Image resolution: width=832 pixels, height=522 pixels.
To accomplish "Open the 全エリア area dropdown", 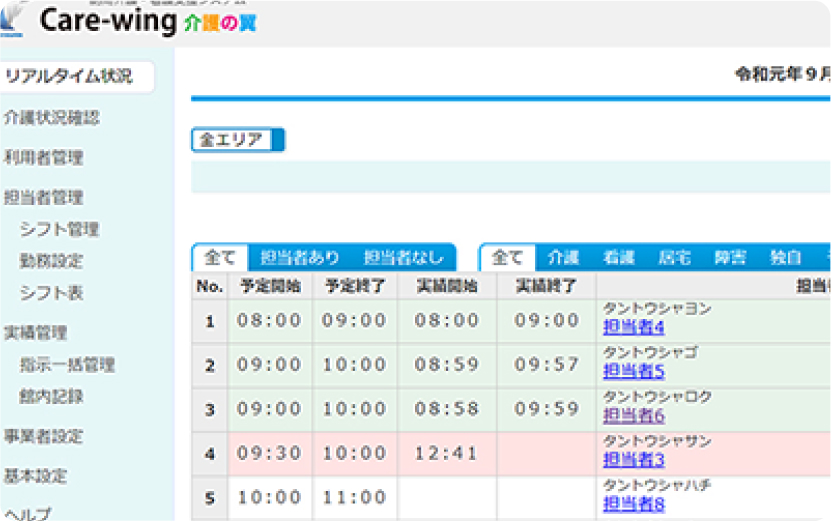I will click(238, 140).
